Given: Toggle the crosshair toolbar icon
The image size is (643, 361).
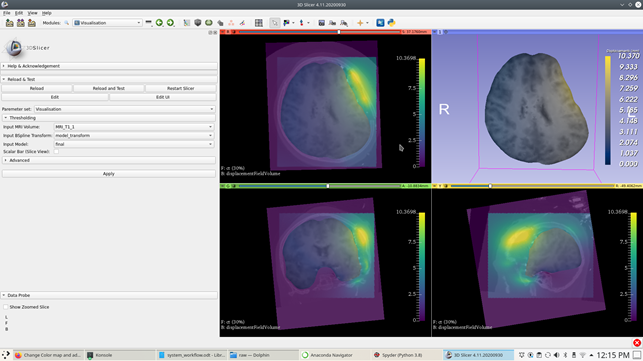Looking at the screenshot, I should point(360,23).
